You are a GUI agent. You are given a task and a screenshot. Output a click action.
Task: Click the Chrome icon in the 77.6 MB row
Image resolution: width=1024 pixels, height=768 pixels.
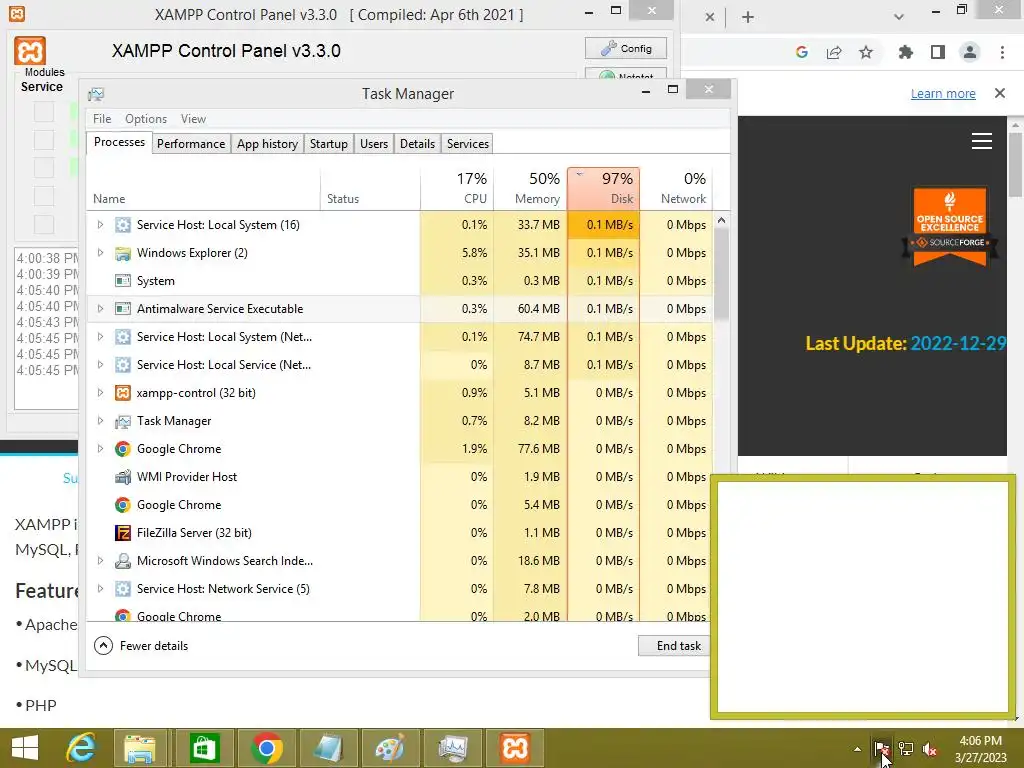click(123, 449)
